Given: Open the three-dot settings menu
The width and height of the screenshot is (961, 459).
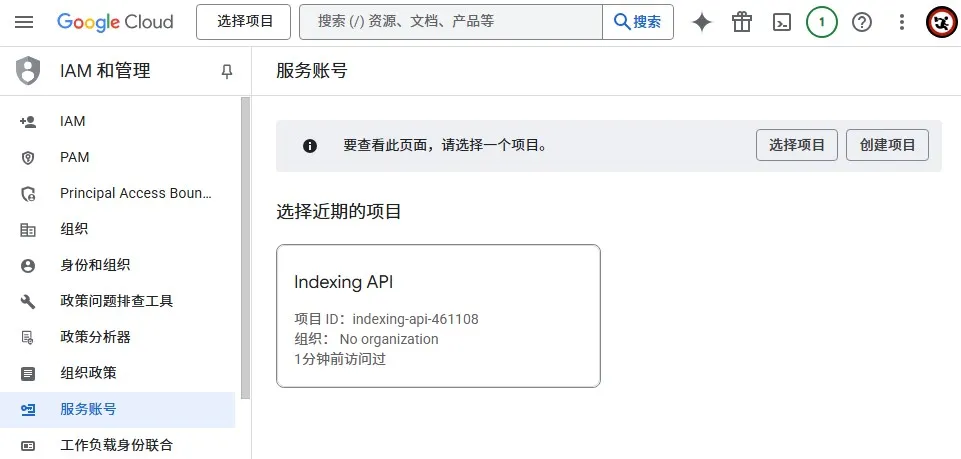Looking at the screenshot, I should point(902,23).
